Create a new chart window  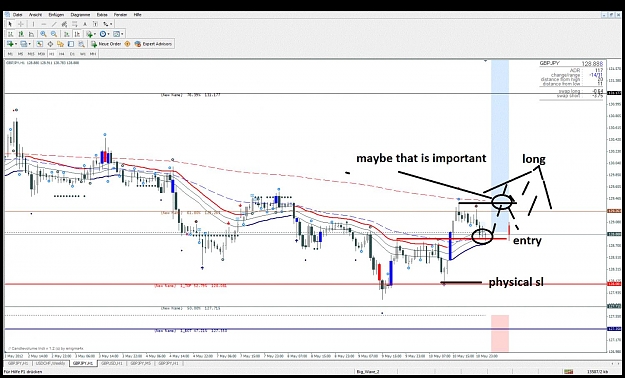10,44
